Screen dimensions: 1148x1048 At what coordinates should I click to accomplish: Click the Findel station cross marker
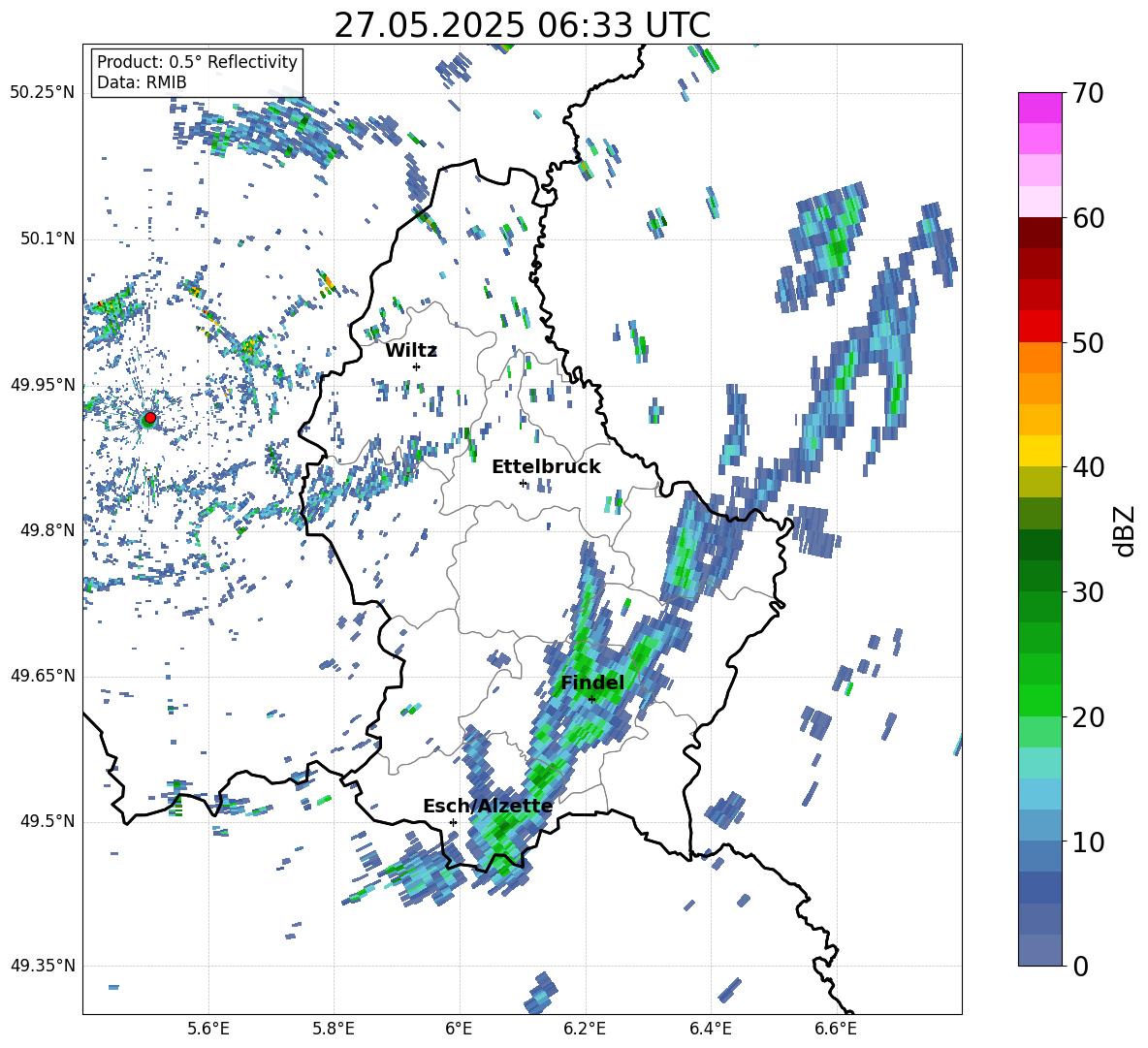591,699
